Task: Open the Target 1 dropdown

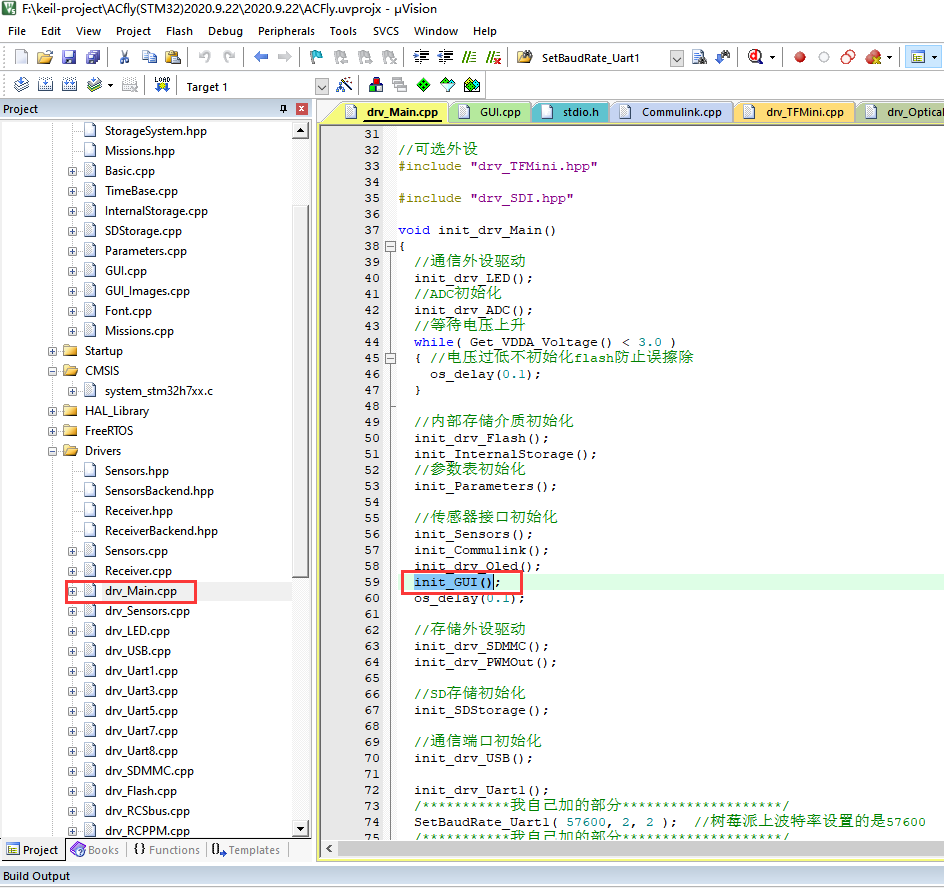Action: [x=321, y=87]
